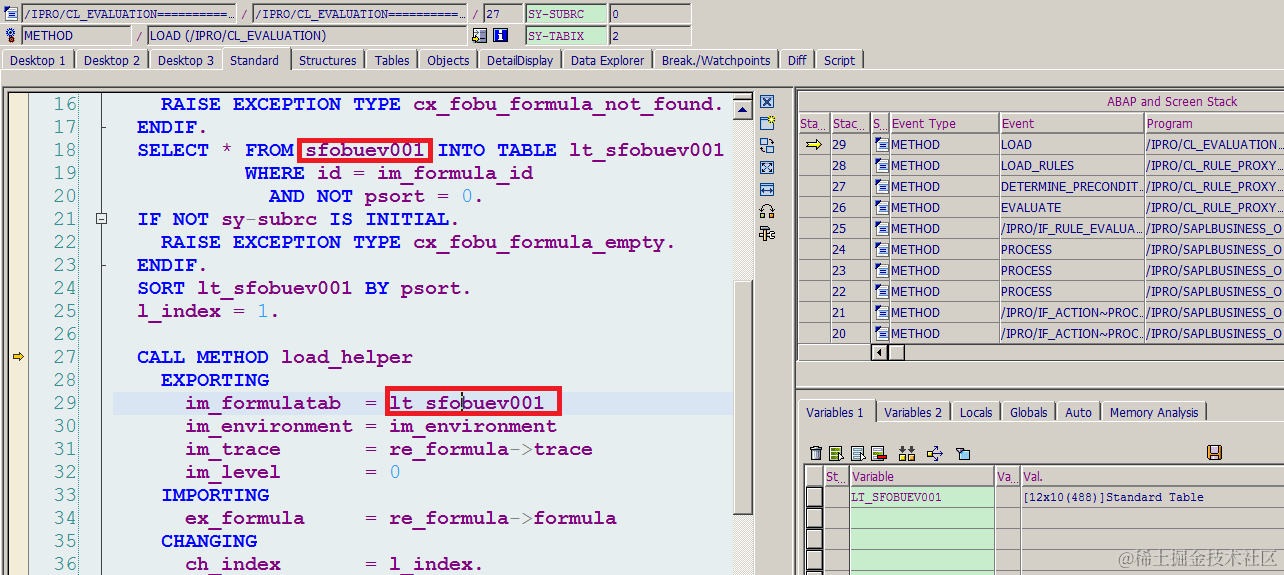1284x575 pixels.
Task: Click load_helper in the CALL METHOD line
Action: pos(346,357)
